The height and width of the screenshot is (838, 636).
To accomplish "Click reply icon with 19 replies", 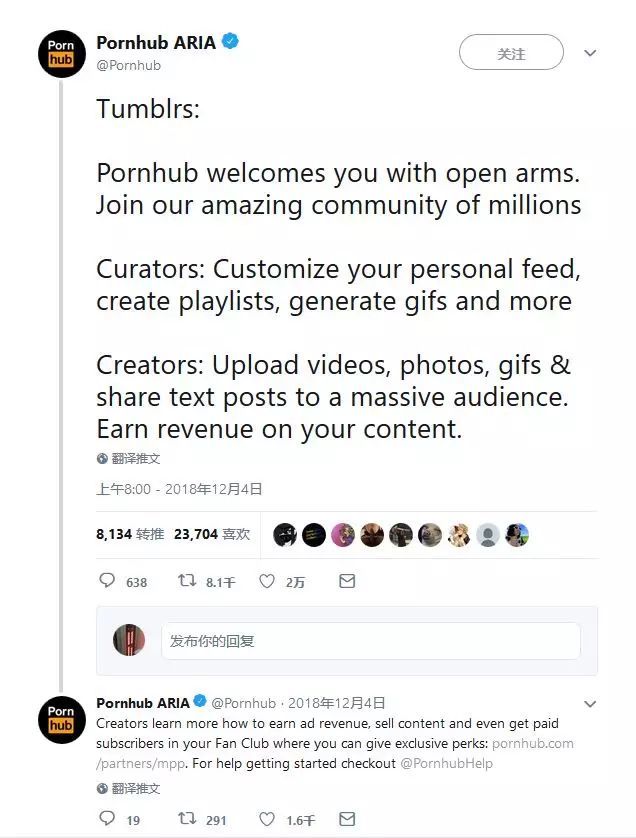I will [x=107, y=818].
